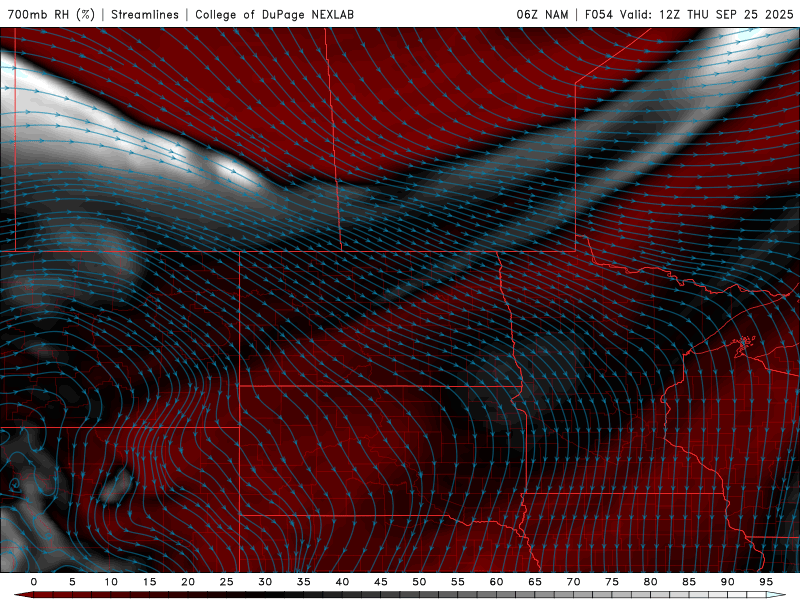The width and height of the screenshot is (800, 600).
Task: Click the colorbar label "85"
Action: tap(689, 582)
